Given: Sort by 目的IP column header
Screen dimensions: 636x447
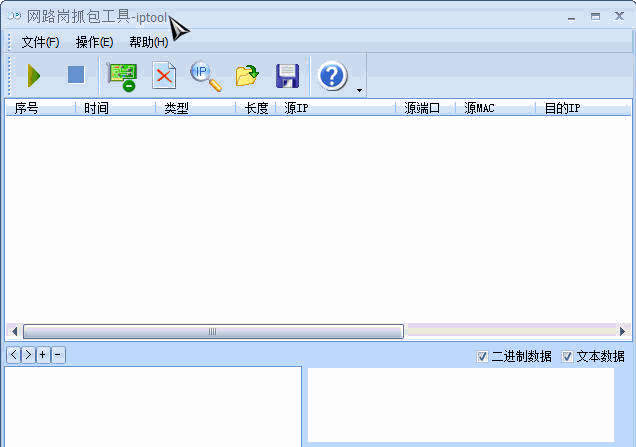Looking at the screenshot, I should [x=583, y=108].
